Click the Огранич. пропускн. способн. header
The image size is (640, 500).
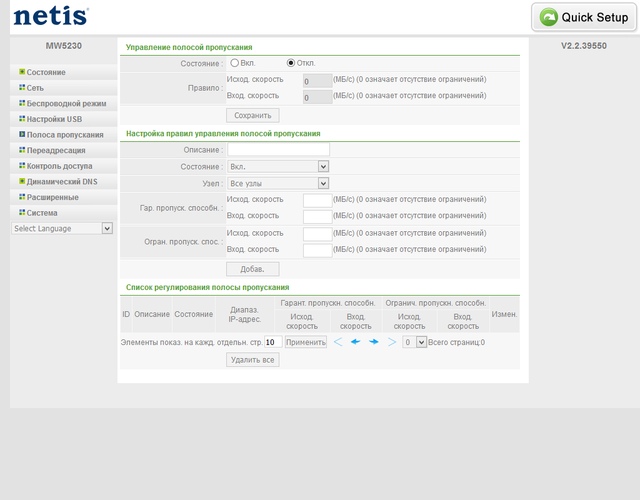pos(436,303)
